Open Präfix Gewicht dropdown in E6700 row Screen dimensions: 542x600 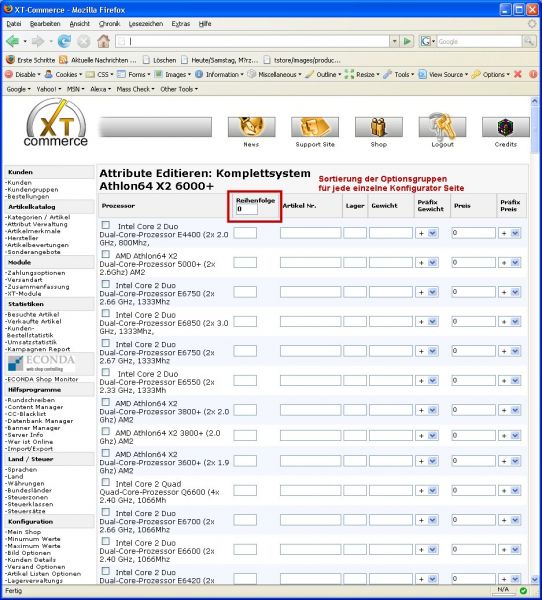pyautogui.click(x=427, y=520)
